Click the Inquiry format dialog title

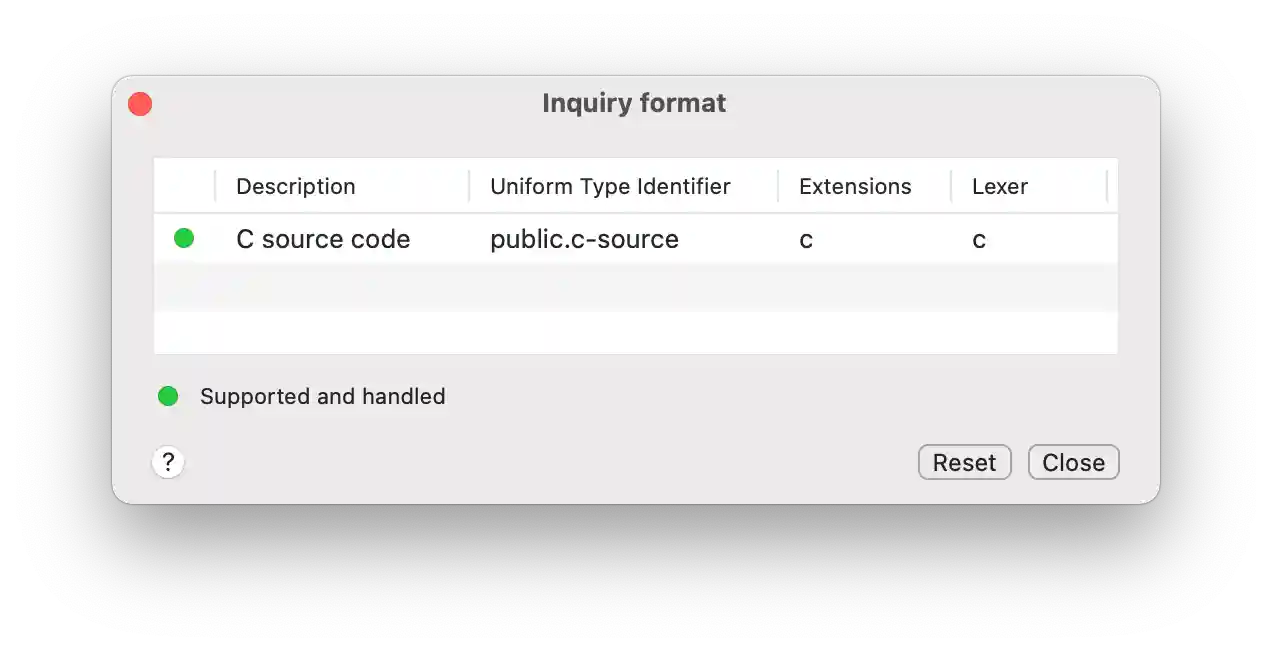tap(634, 102)
